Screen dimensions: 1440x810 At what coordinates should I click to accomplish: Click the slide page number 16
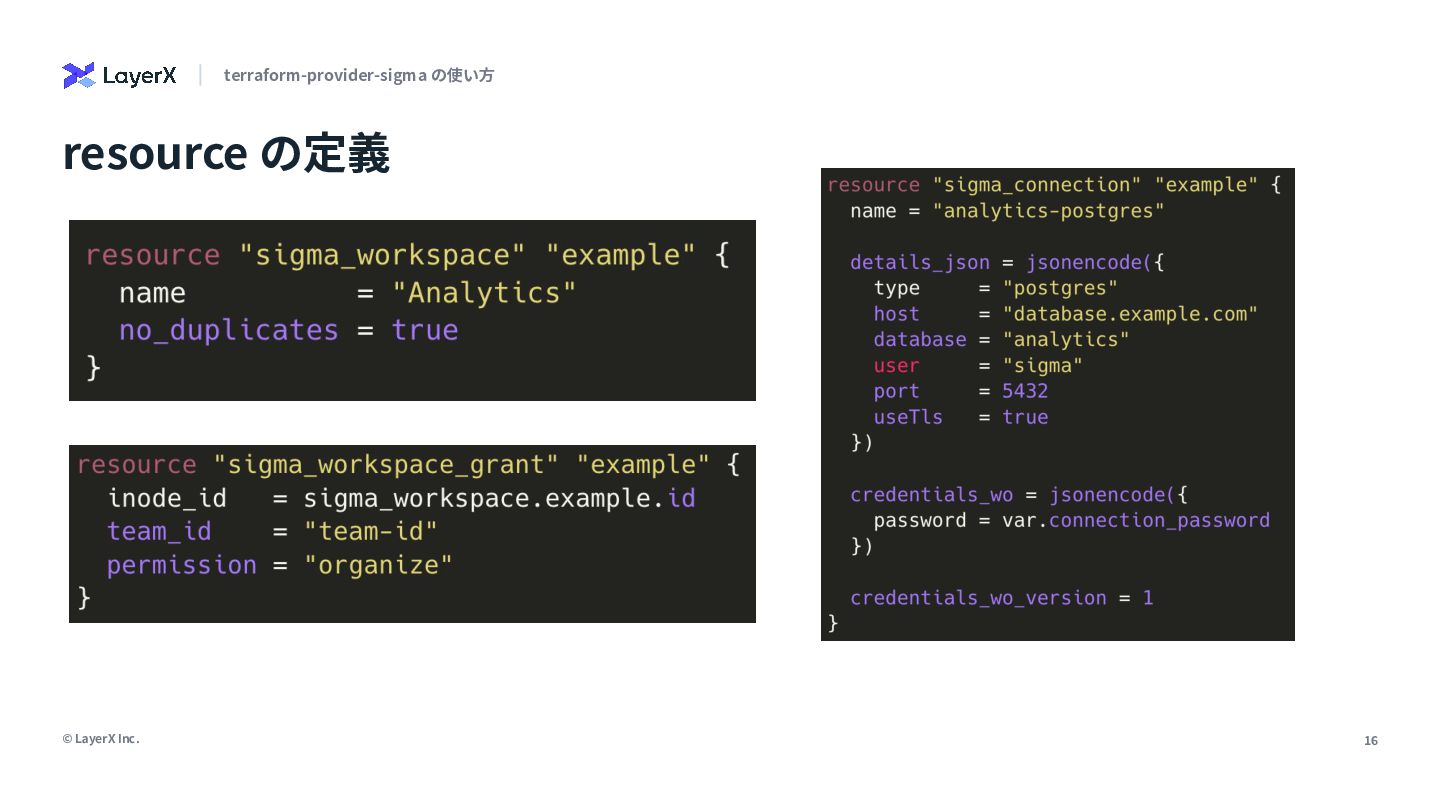pos(1371,741)
